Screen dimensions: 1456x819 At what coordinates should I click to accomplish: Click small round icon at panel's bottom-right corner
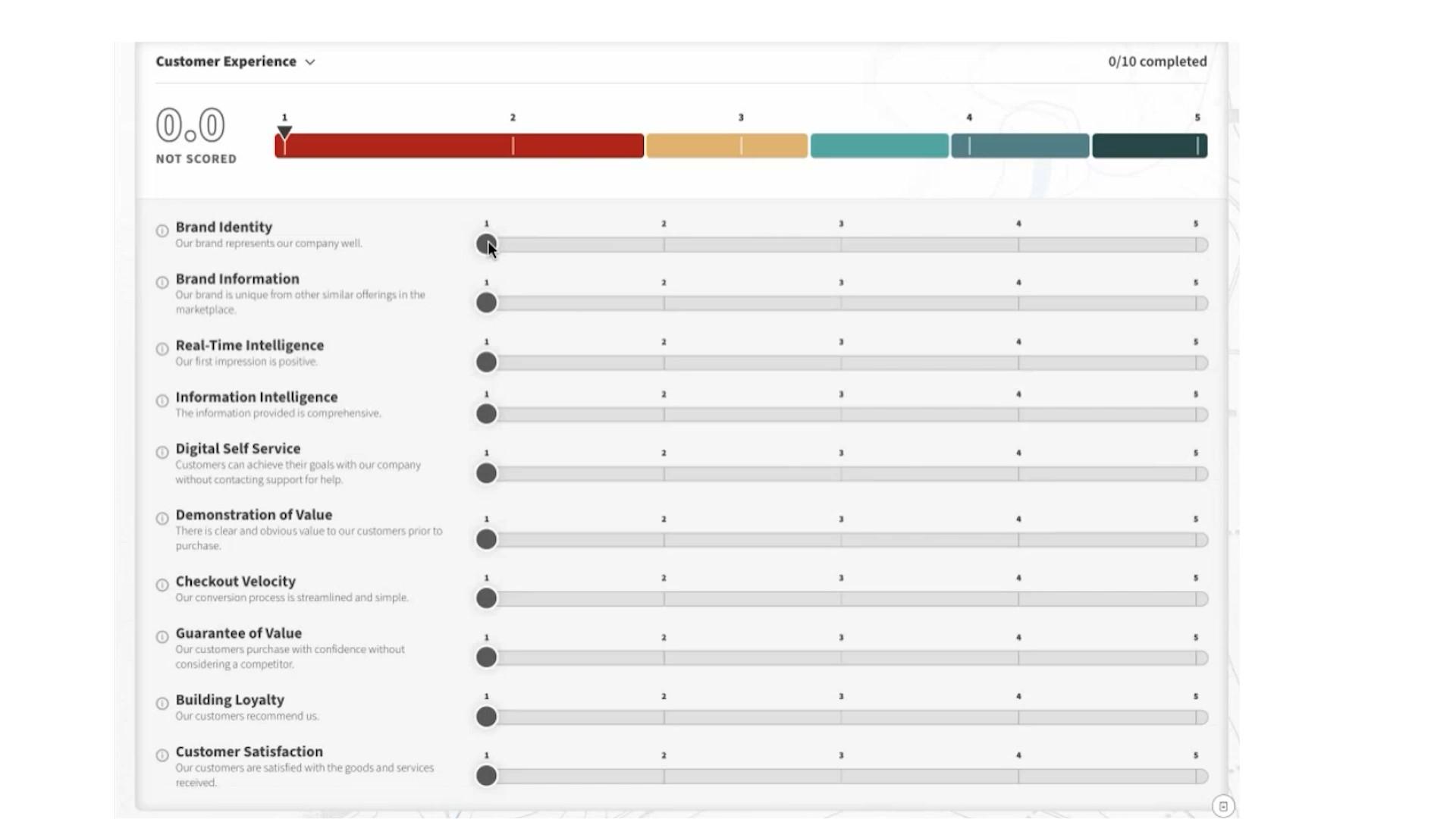pyautogui.click(x=1222, y=806)
